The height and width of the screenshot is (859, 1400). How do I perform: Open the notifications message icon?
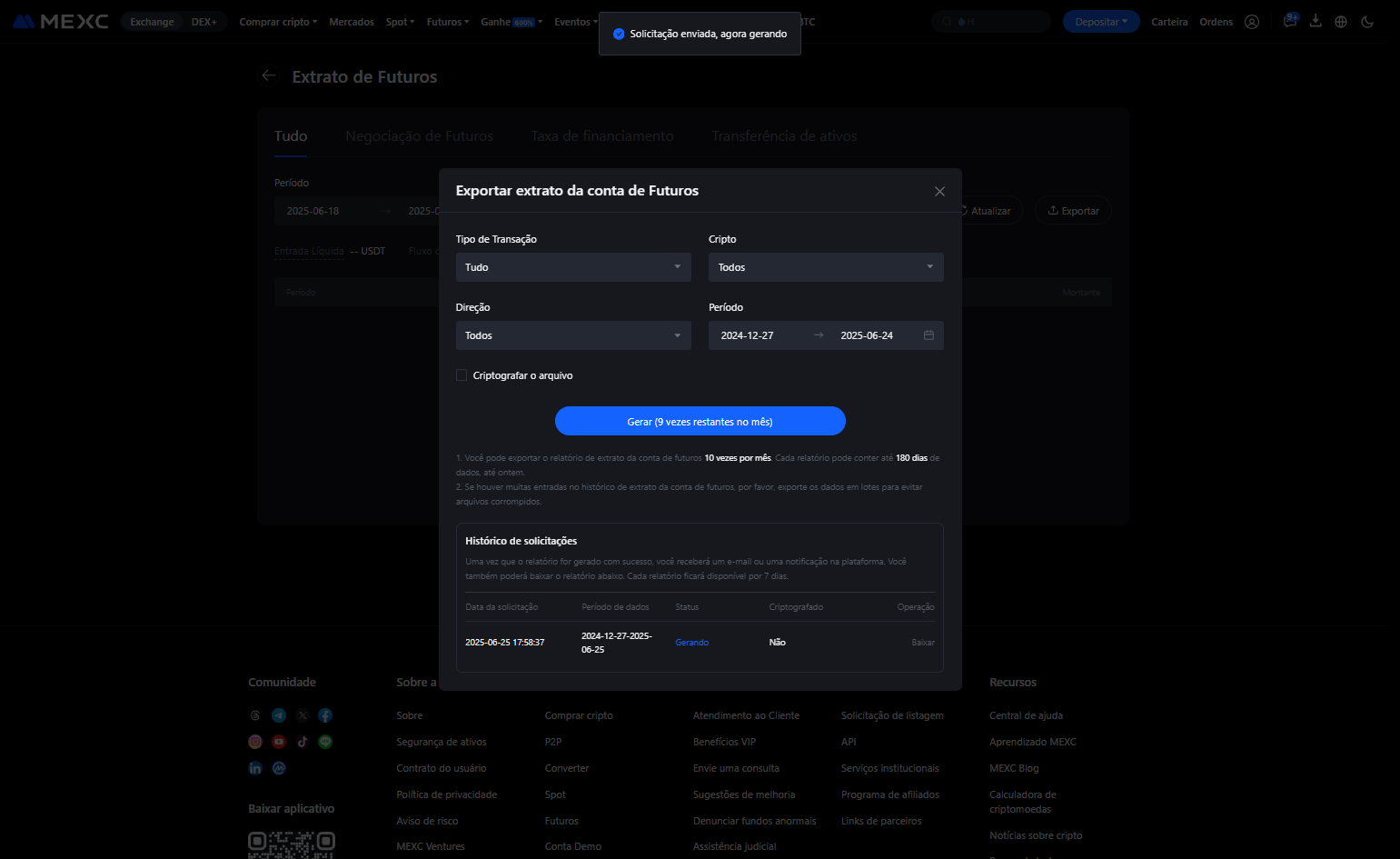[1290, 21]
